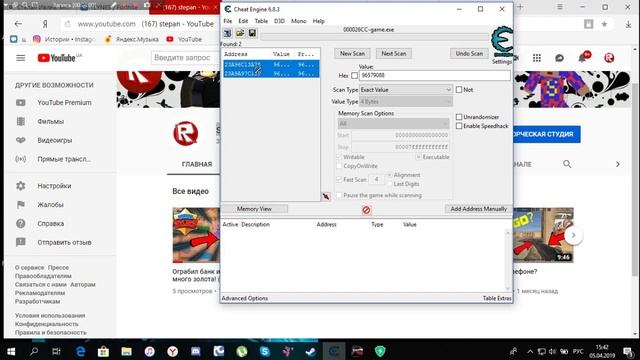Open uTorrent from the taskbar
This screenshot has height=360, width=640.
[242, 351]
